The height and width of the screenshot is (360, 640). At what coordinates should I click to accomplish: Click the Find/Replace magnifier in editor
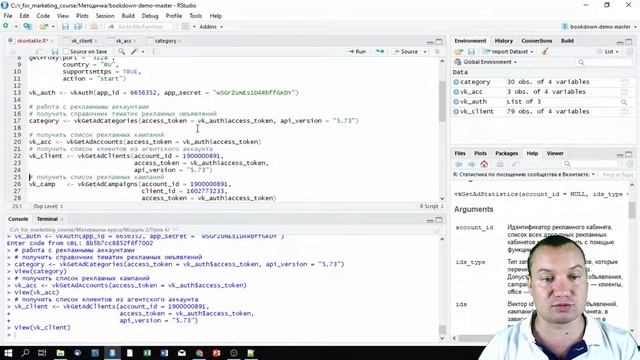pyautogui.click(x=122, y=52)
